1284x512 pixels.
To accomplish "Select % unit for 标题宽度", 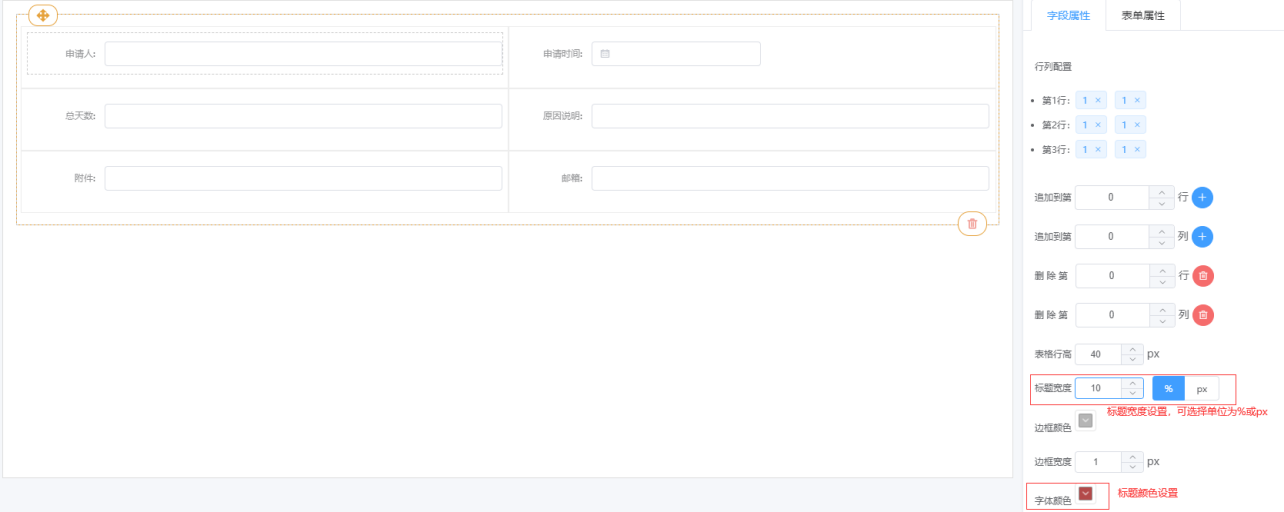I will coord(1168,388).
